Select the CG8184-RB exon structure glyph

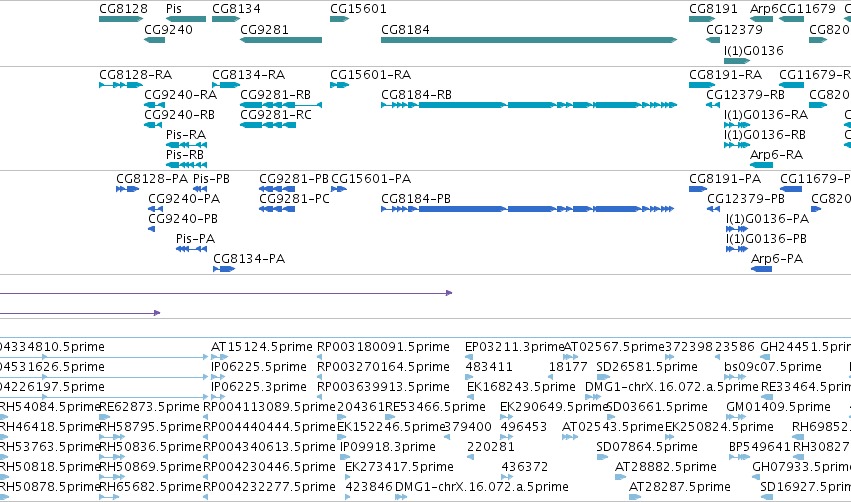coord(529,105)
